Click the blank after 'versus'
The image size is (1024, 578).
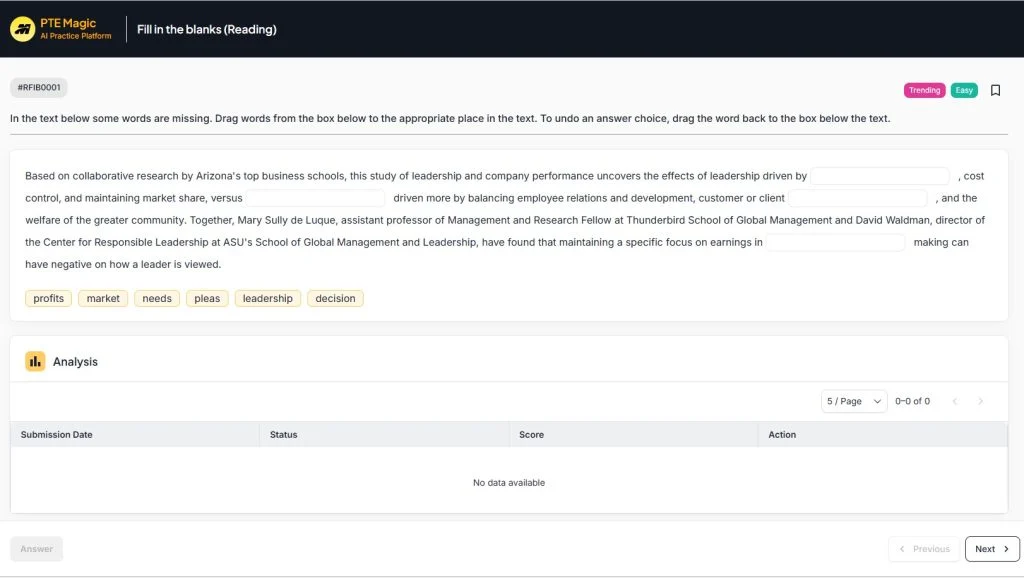316,198
